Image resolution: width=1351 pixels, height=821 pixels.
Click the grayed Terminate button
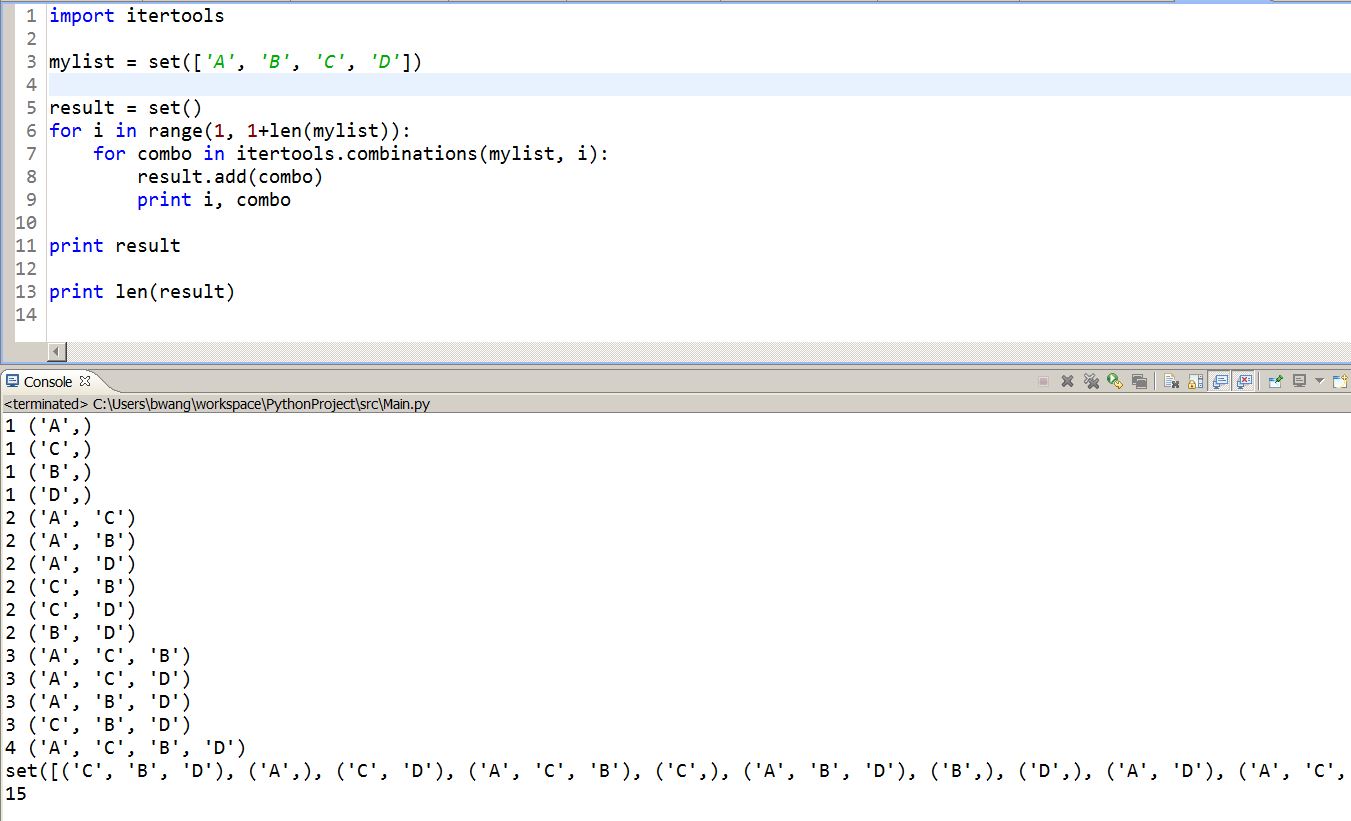1043,381
